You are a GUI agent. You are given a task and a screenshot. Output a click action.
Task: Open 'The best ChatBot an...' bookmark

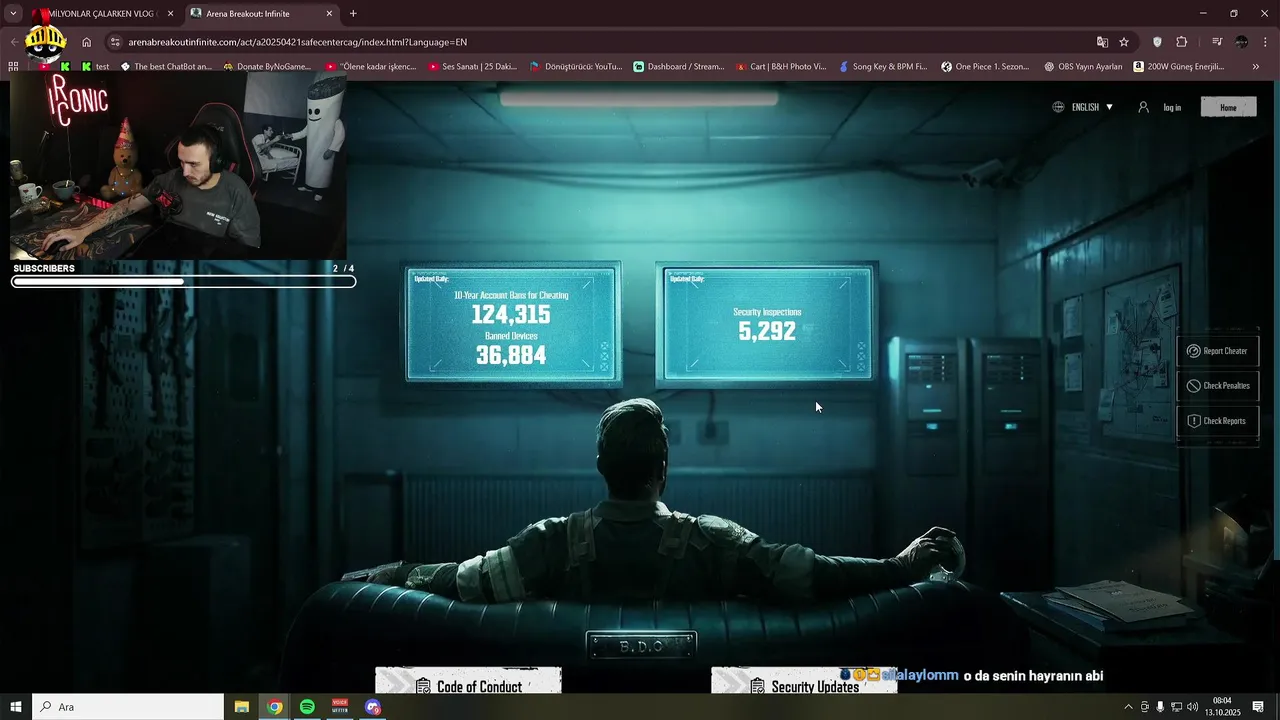coord(166,67)
